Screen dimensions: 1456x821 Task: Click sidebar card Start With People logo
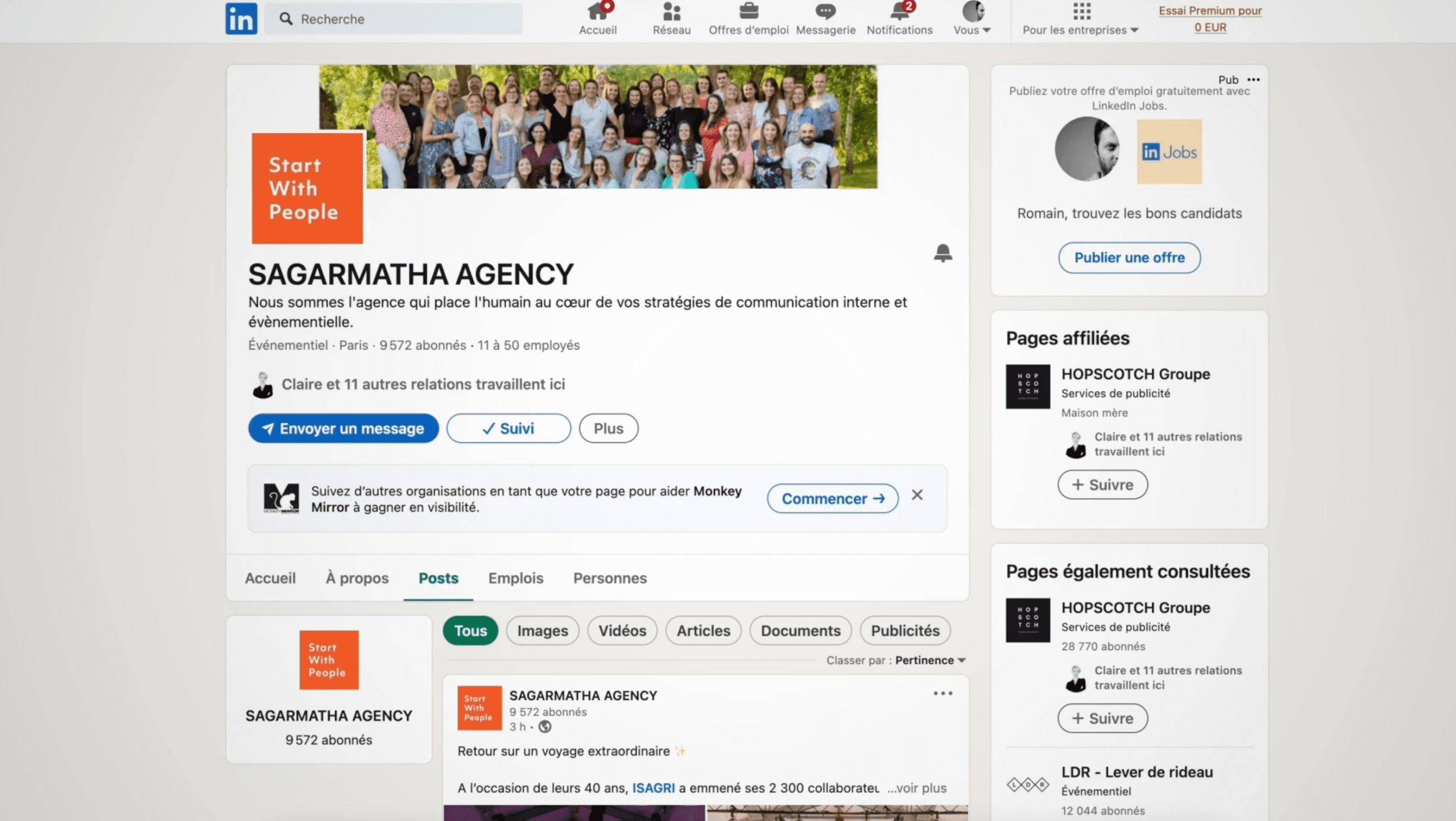[329, 660]
